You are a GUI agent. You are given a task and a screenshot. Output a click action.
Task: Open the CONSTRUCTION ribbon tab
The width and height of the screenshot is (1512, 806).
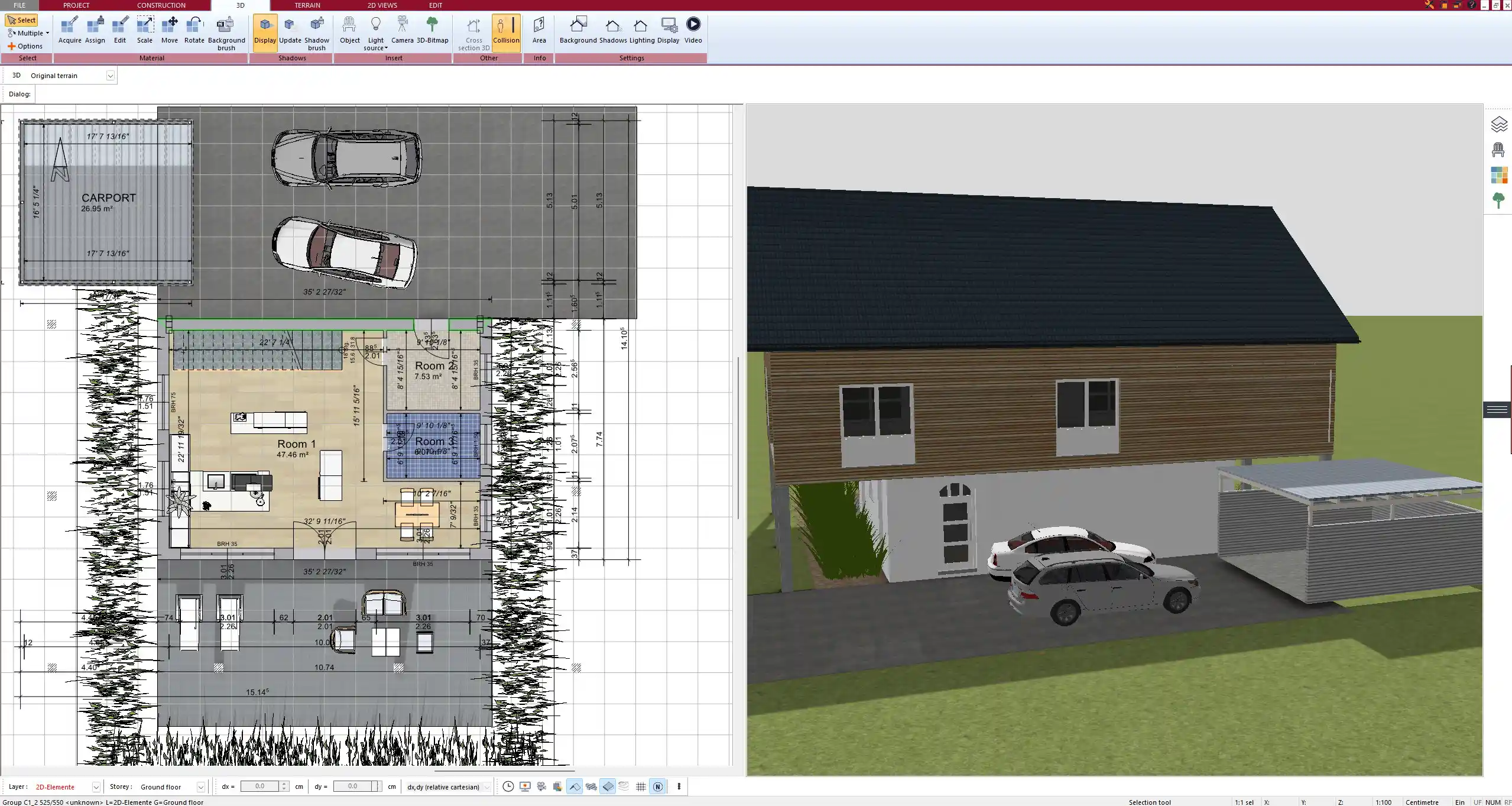[x=161, y=5]
